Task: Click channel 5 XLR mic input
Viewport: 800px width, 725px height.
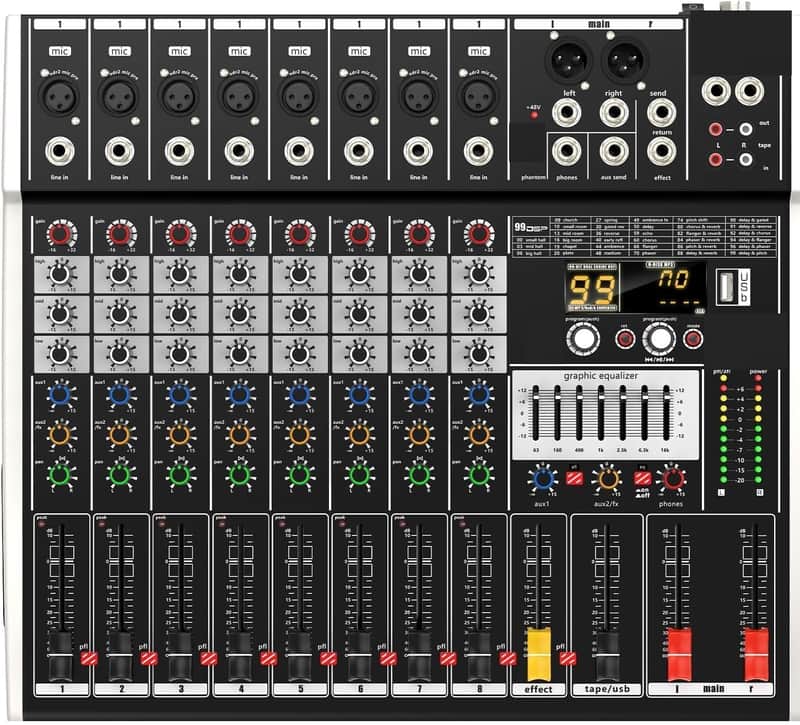Action: pyautogui.click(x=299, y=97)
